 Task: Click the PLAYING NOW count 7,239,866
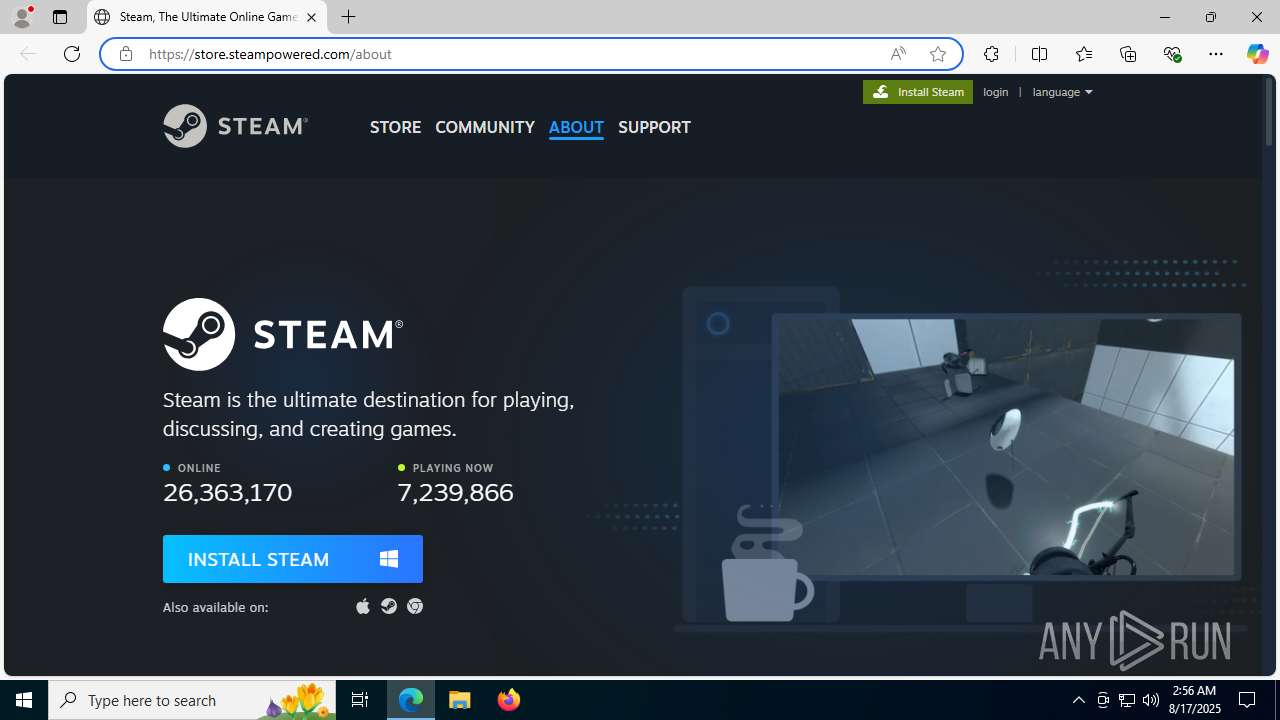(455, 492)
